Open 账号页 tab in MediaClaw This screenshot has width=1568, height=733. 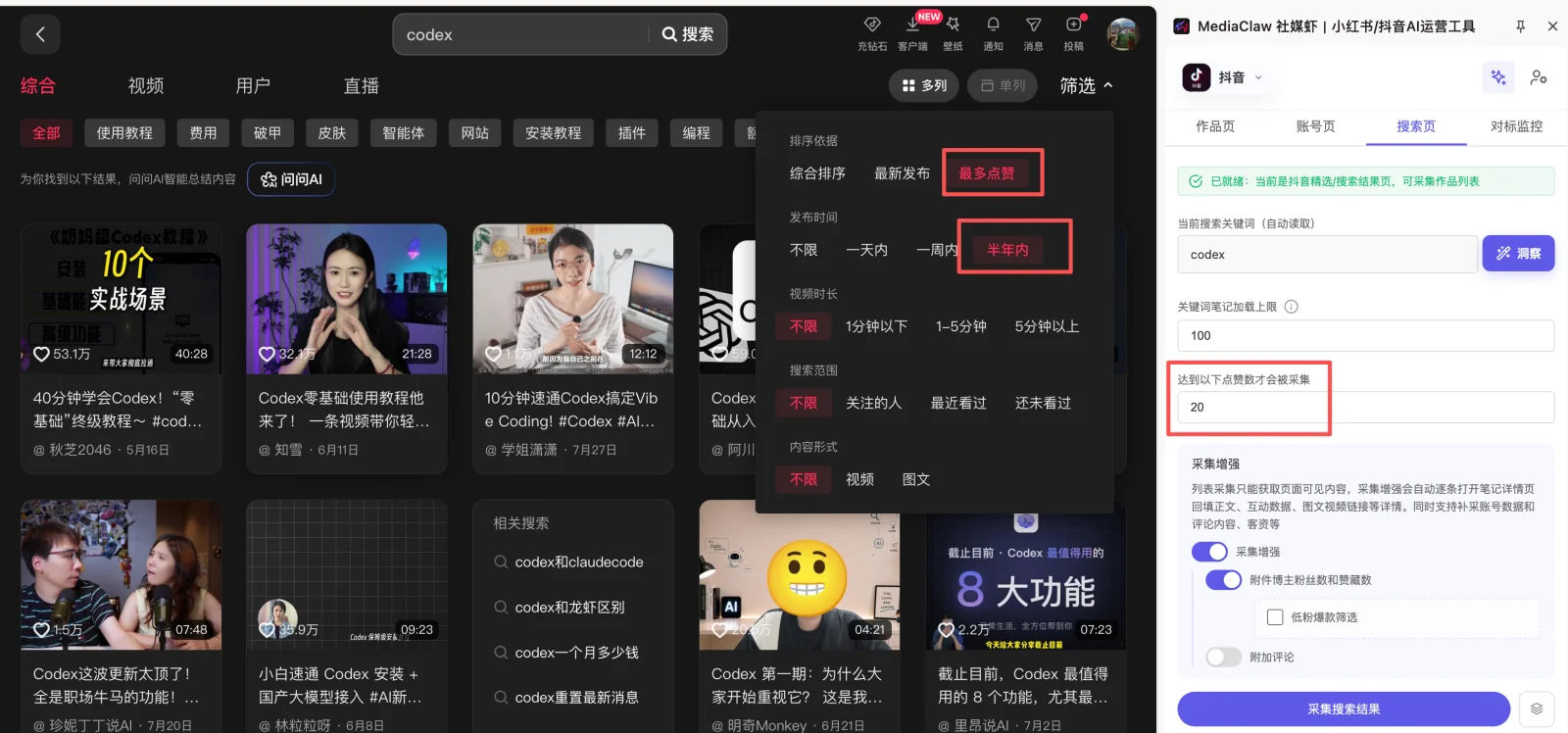tap(1315, 125)
